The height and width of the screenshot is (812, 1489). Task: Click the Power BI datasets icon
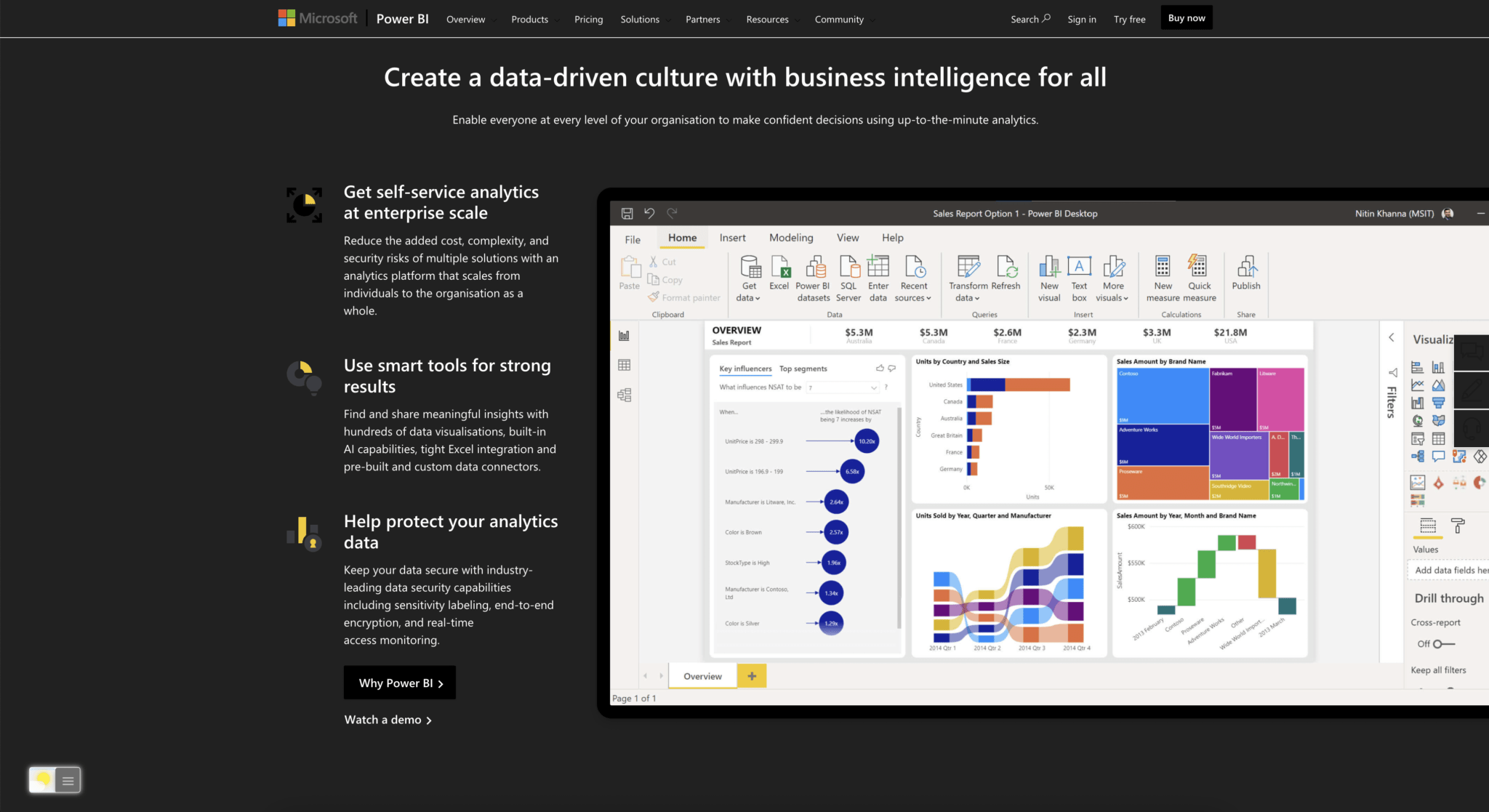point(816,267)
